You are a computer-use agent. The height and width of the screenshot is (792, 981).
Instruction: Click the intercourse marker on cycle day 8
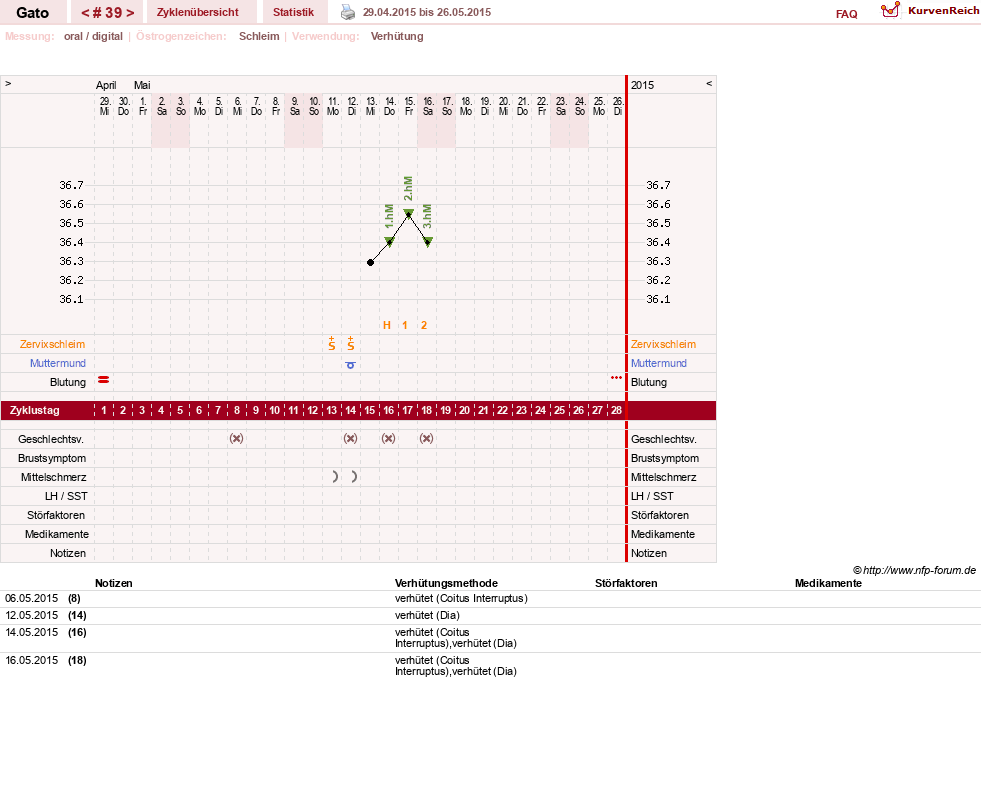click(x=236, y=439)
